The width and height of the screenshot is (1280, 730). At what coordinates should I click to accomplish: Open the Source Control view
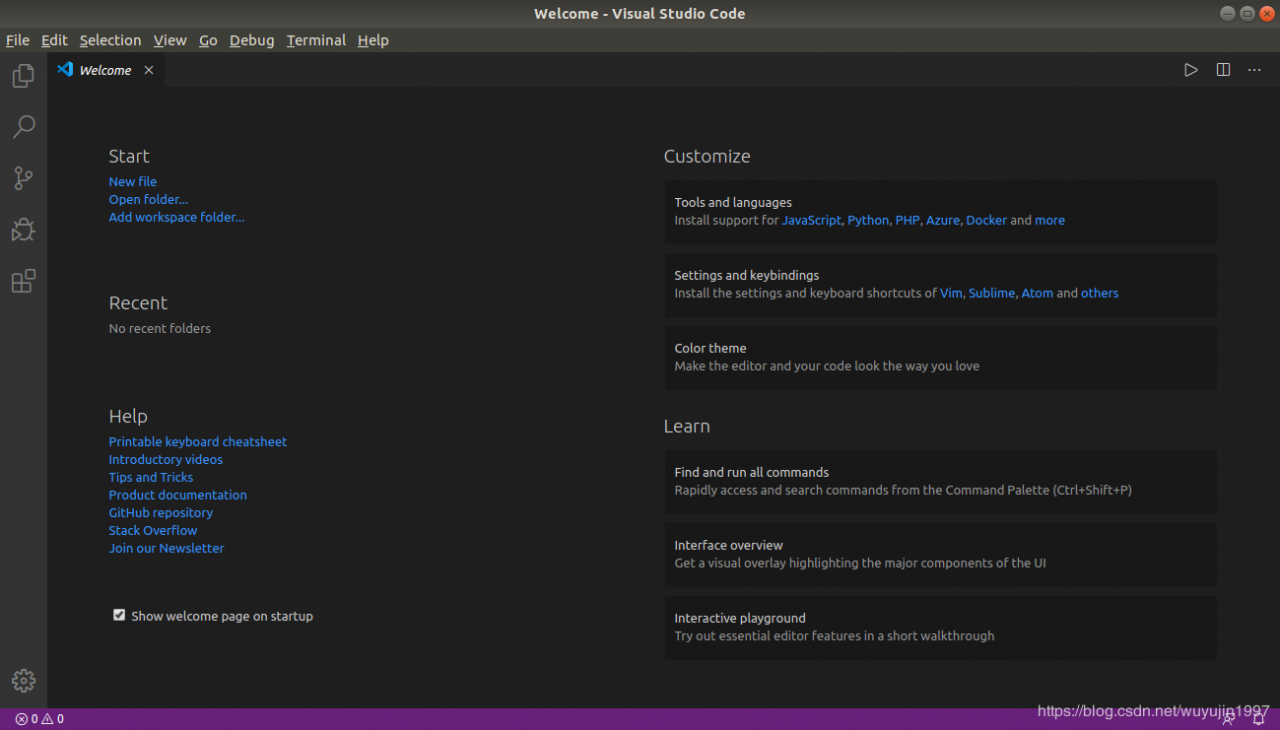pyautogui.click(x=23, y=179)
